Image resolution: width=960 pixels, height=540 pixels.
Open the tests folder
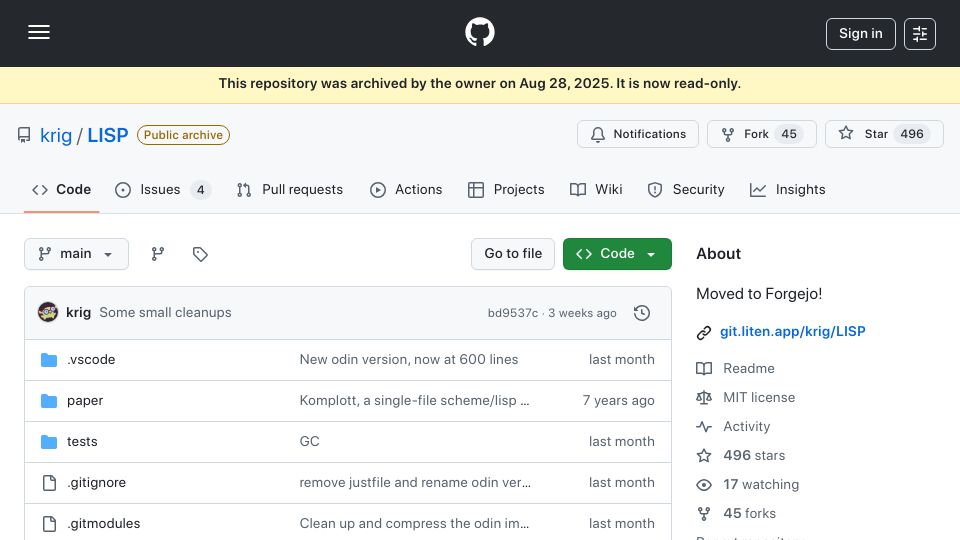tap(82, 441)
